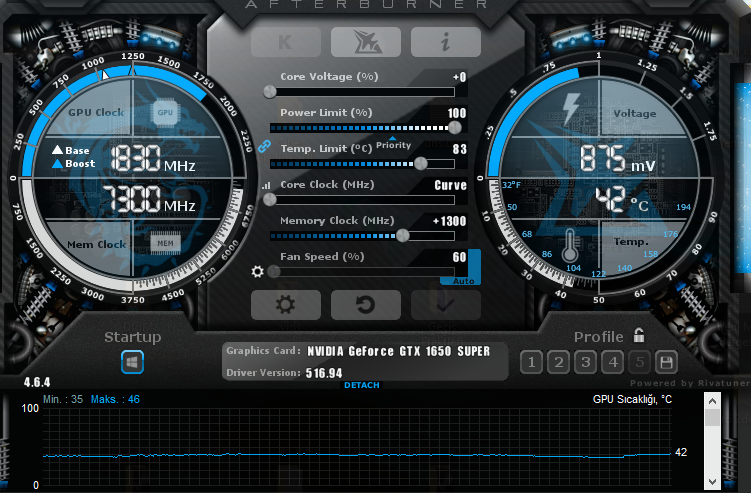Click the graph scrollbar thumb
Image resolution: width=751 pixels, height=493 pixels.
point(712,417)
